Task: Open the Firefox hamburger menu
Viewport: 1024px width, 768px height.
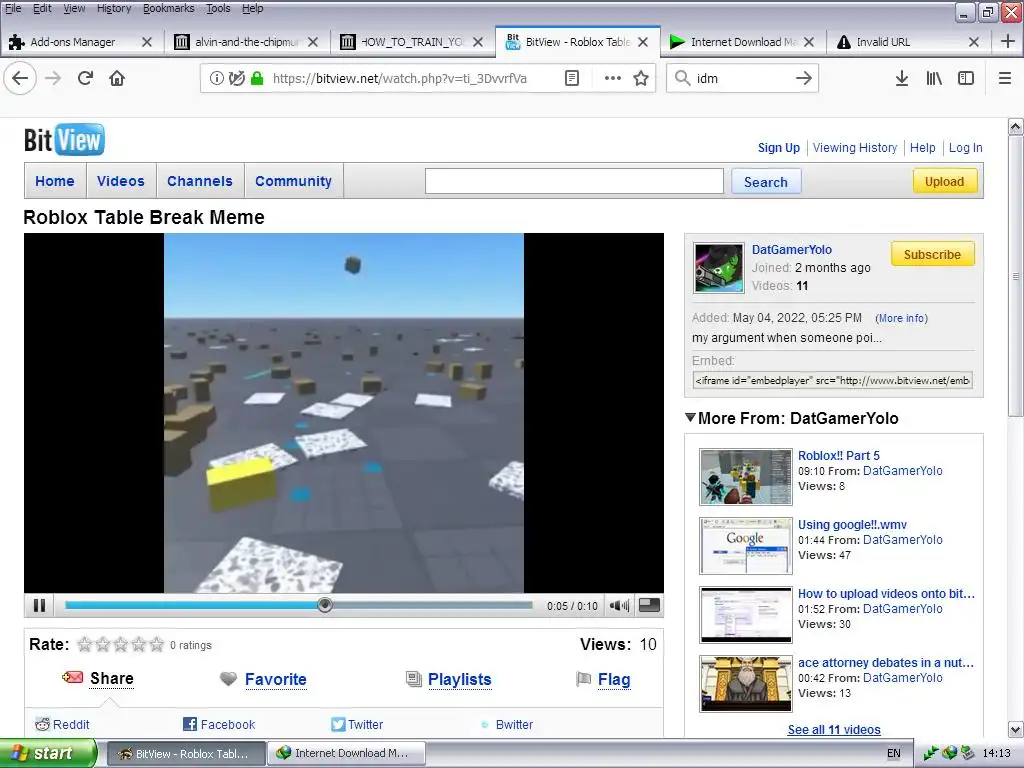Action: (1005, 78)
